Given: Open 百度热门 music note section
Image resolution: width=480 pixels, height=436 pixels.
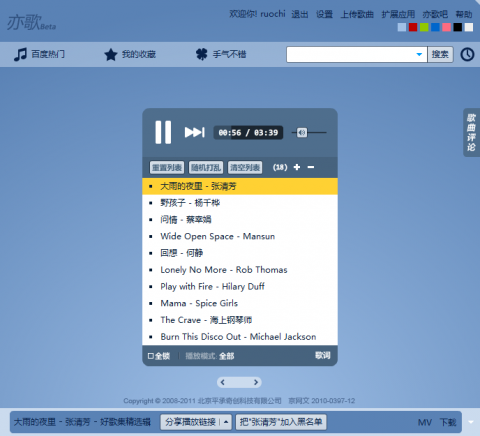Looking at the screenshot, I should [x=20, y=54].
